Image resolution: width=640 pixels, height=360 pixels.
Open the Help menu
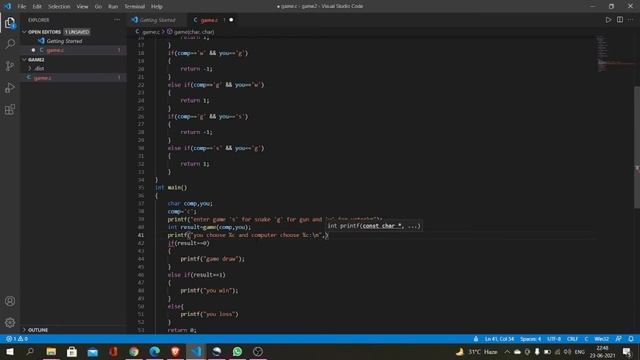pos(157,7)
